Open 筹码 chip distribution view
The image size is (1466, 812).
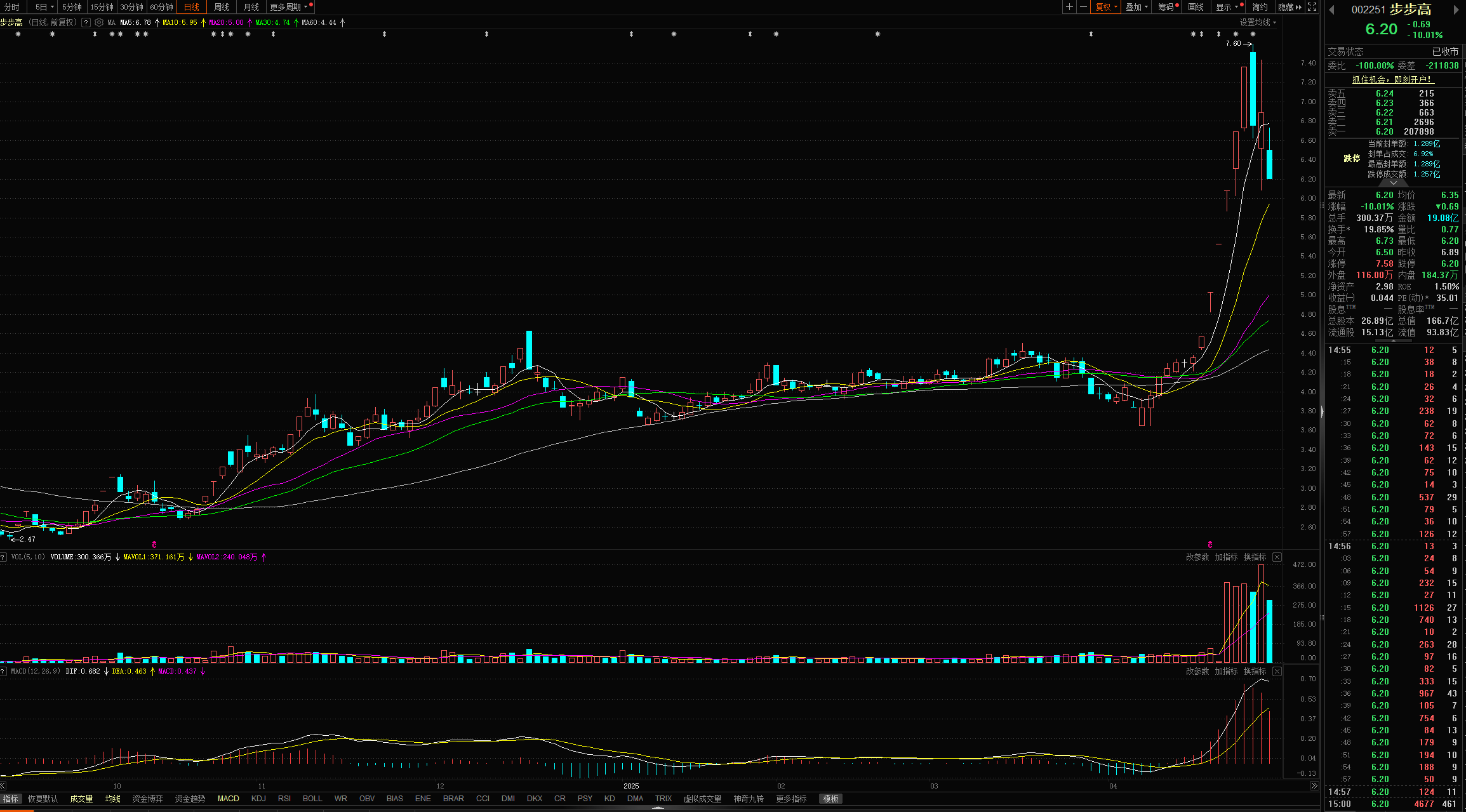pyautogui.click(x=1167, y=7)
